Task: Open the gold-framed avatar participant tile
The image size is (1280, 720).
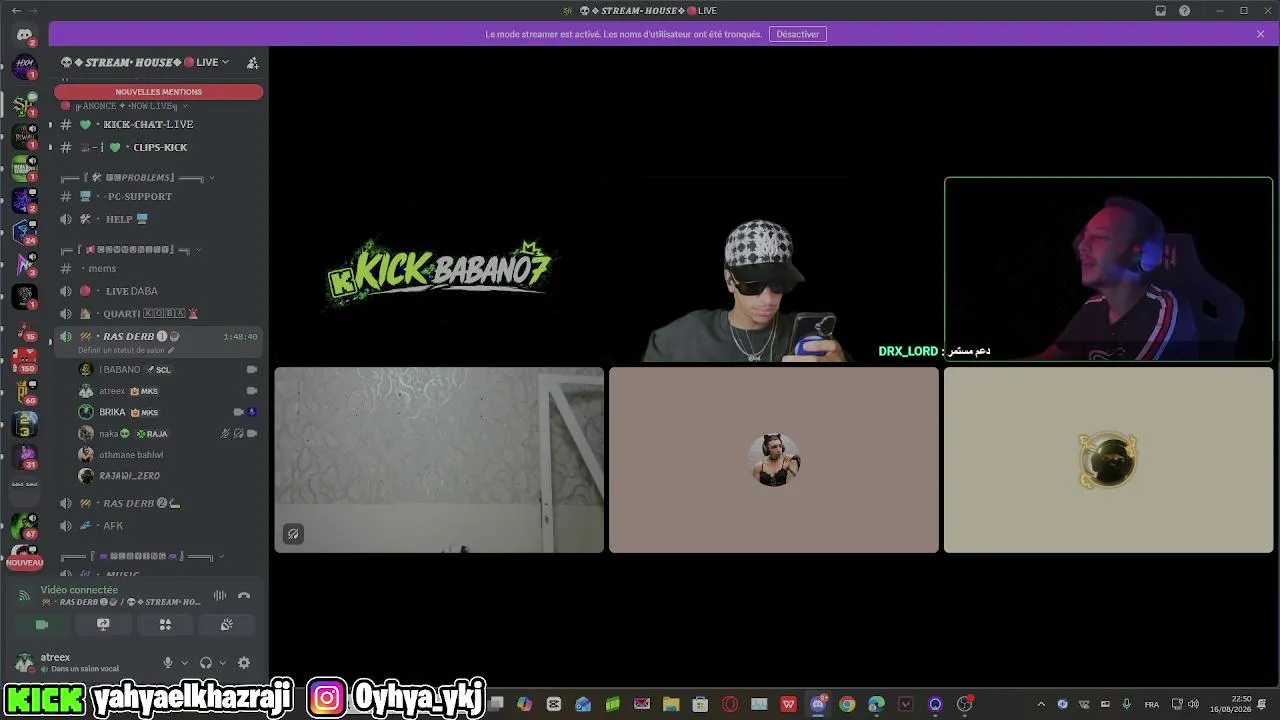Action: coord(1109,460)
